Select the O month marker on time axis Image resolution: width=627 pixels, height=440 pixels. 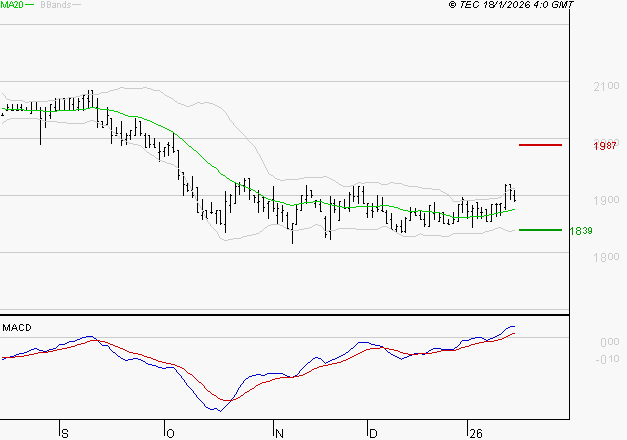(168, 434)
